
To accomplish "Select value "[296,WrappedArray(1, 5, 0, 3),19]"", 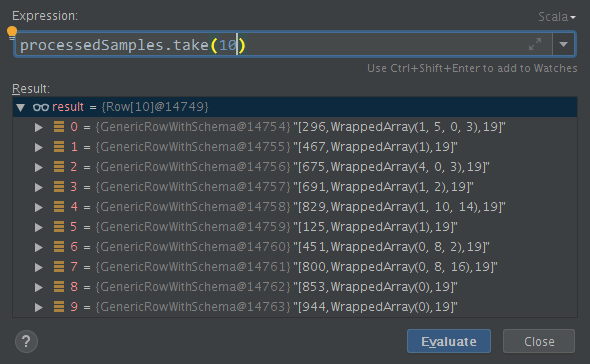I will (x=399, y=127).
